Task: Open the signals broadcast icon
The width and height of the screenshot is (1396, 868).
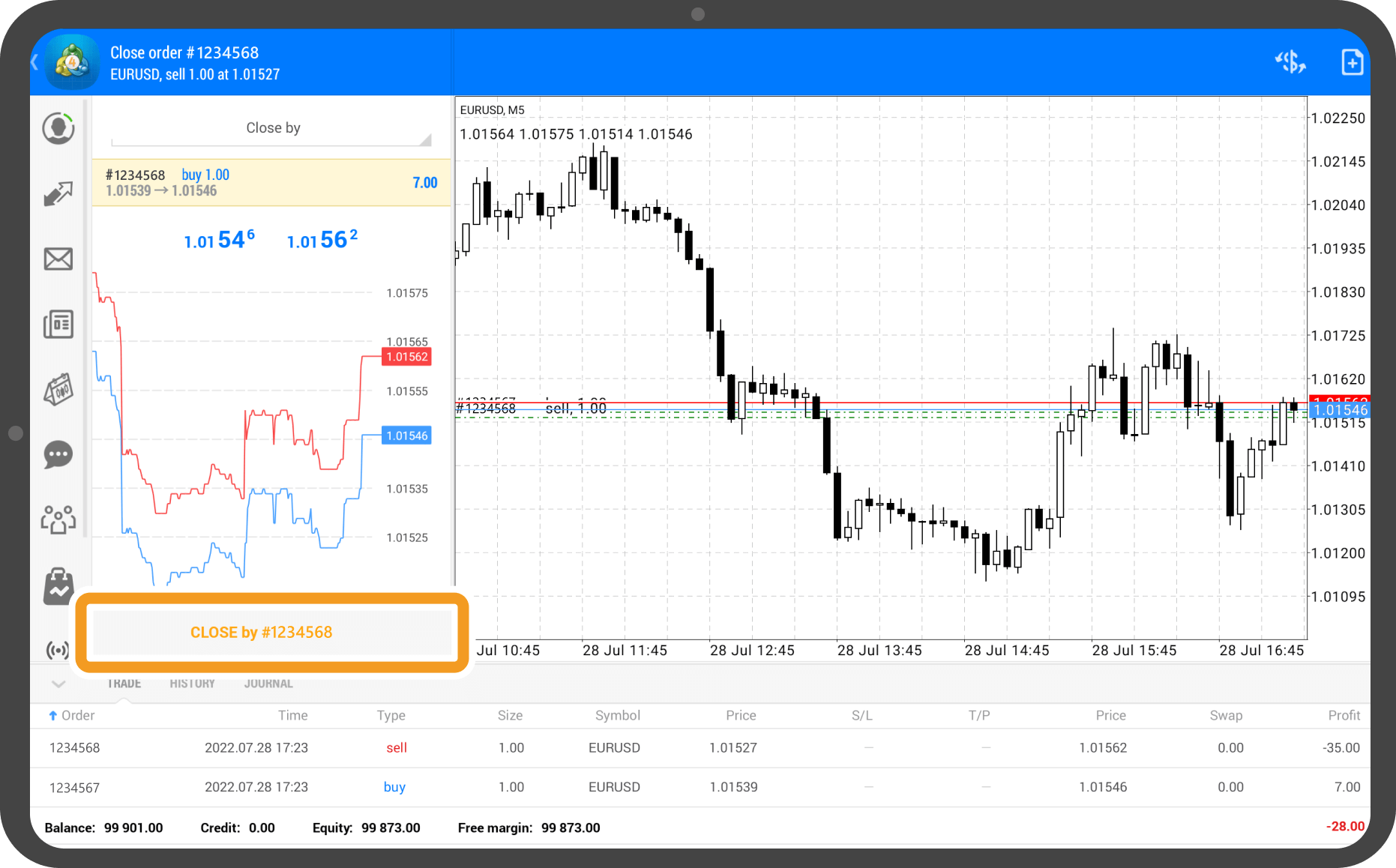Action: [x=57, y=650]
